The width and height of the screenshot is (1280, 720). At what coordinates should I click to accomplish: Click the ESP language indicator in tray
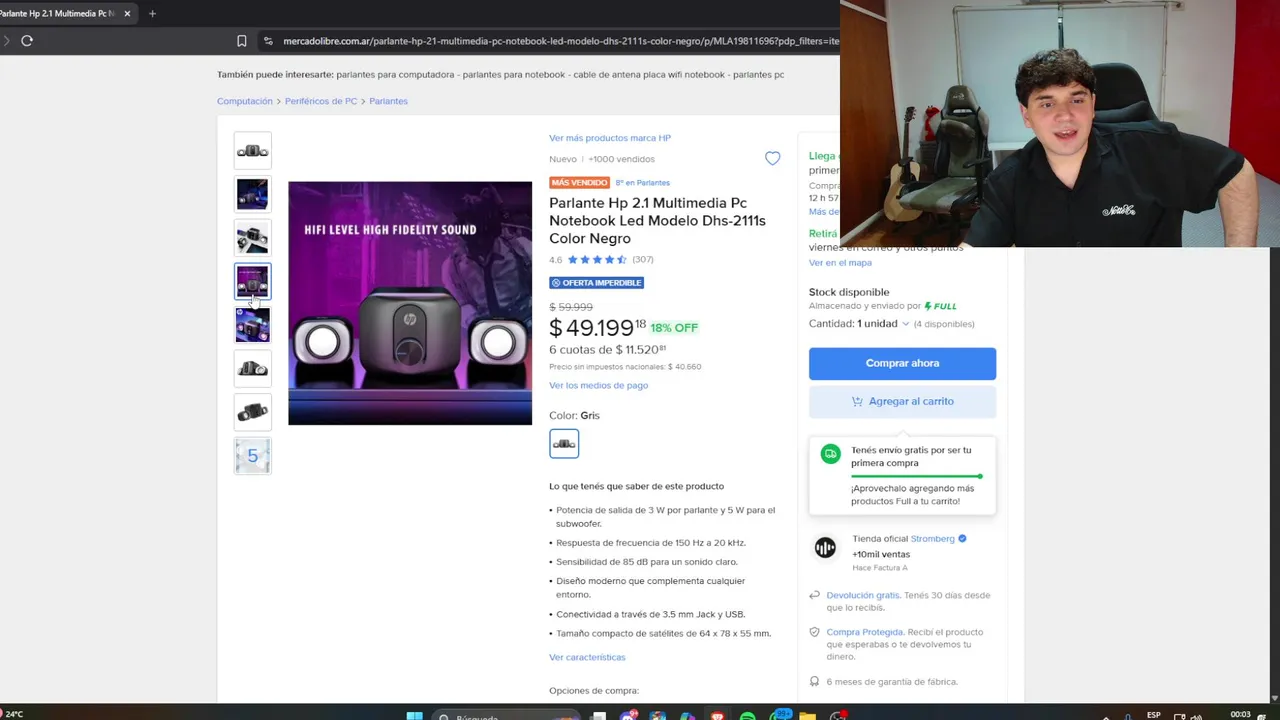[x=1154, y=715]
